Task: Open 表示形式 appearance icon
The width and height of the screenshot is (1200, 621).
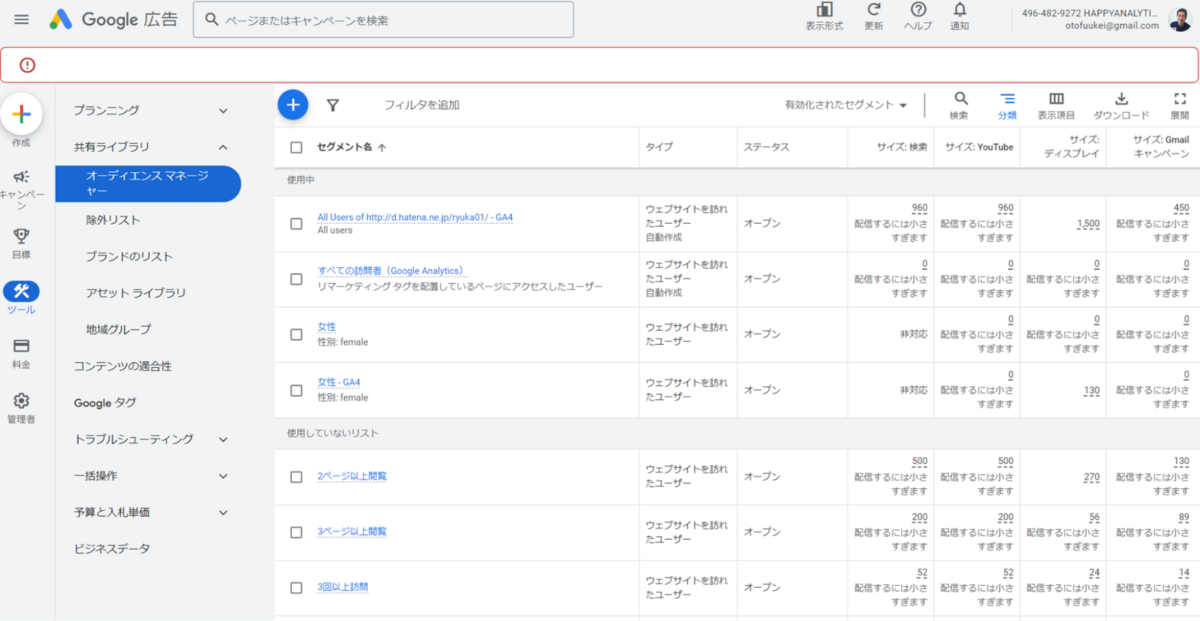Action: tap(823, 10)
